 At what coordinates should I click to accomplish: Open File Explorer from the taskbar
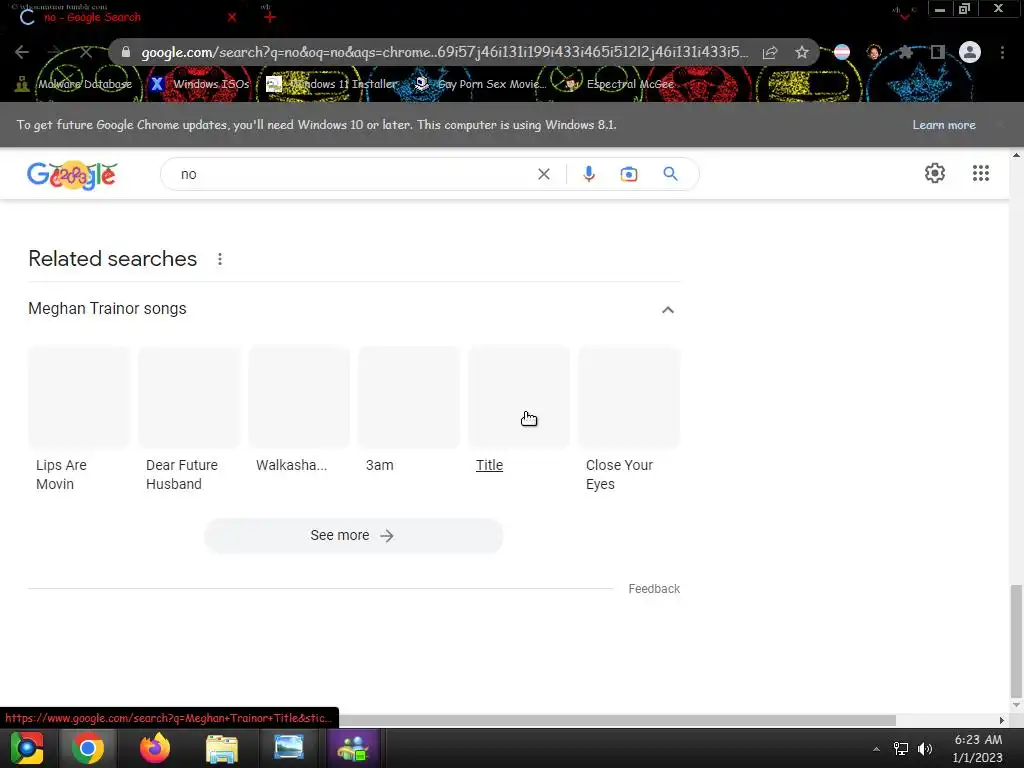tap(222, 748)
